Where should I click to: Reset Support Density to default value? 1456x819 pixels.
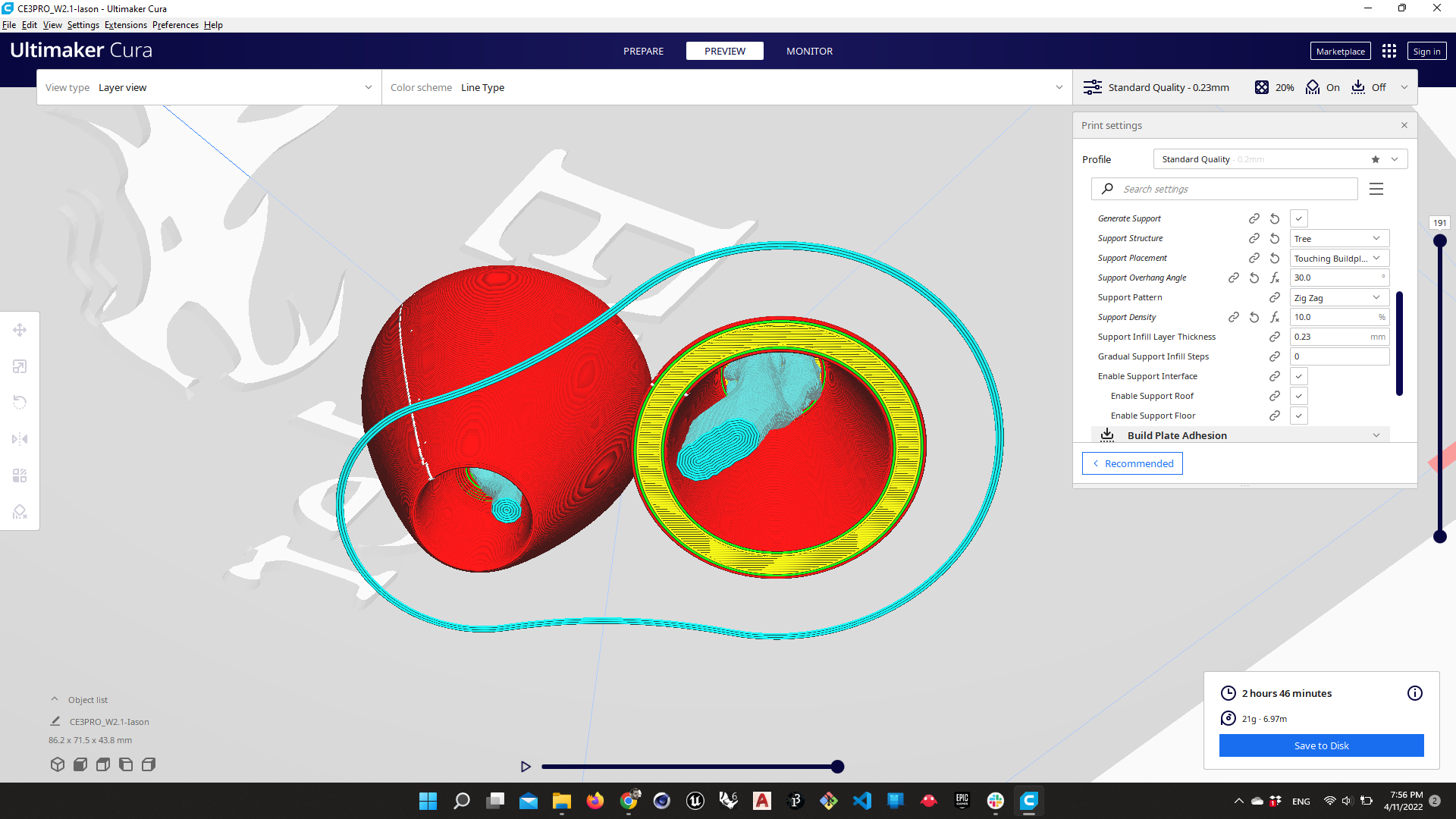pos(1254,317)
